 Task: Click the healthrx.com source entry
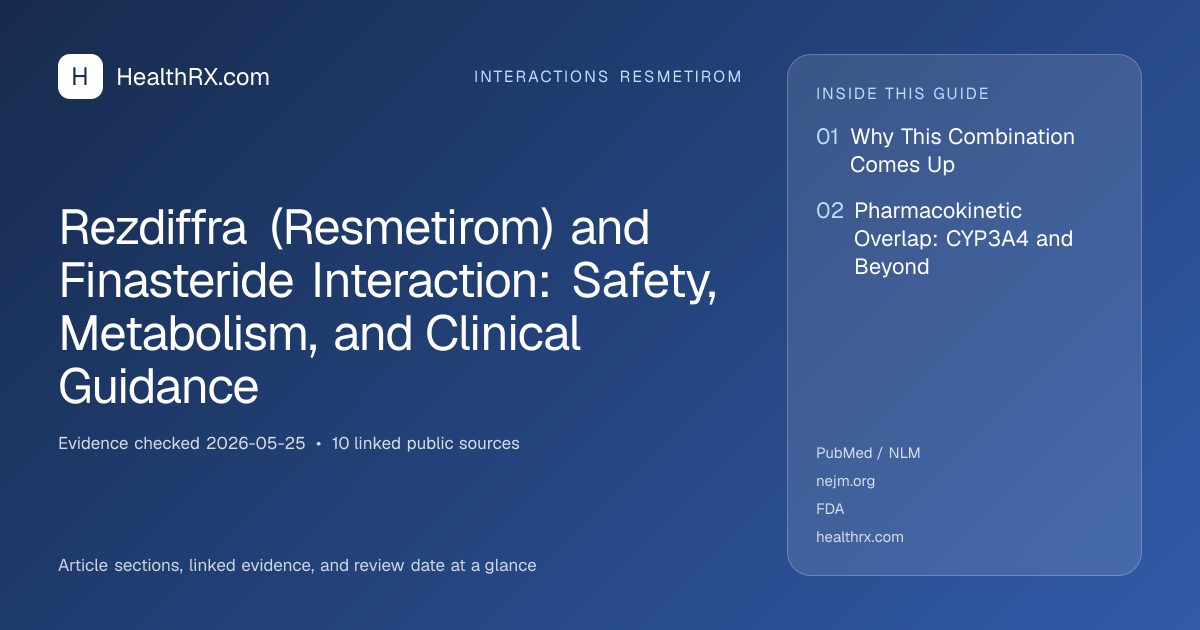(860, 537)
